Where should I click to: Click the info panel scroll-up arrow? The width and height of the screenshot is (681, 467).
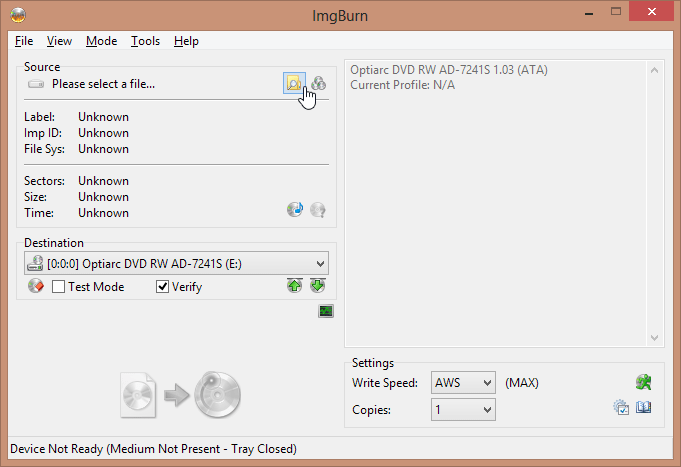[655, 70]
